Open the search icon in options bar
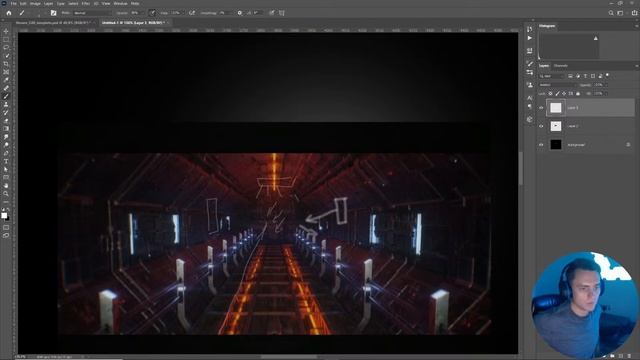 (x=611, y=13)
